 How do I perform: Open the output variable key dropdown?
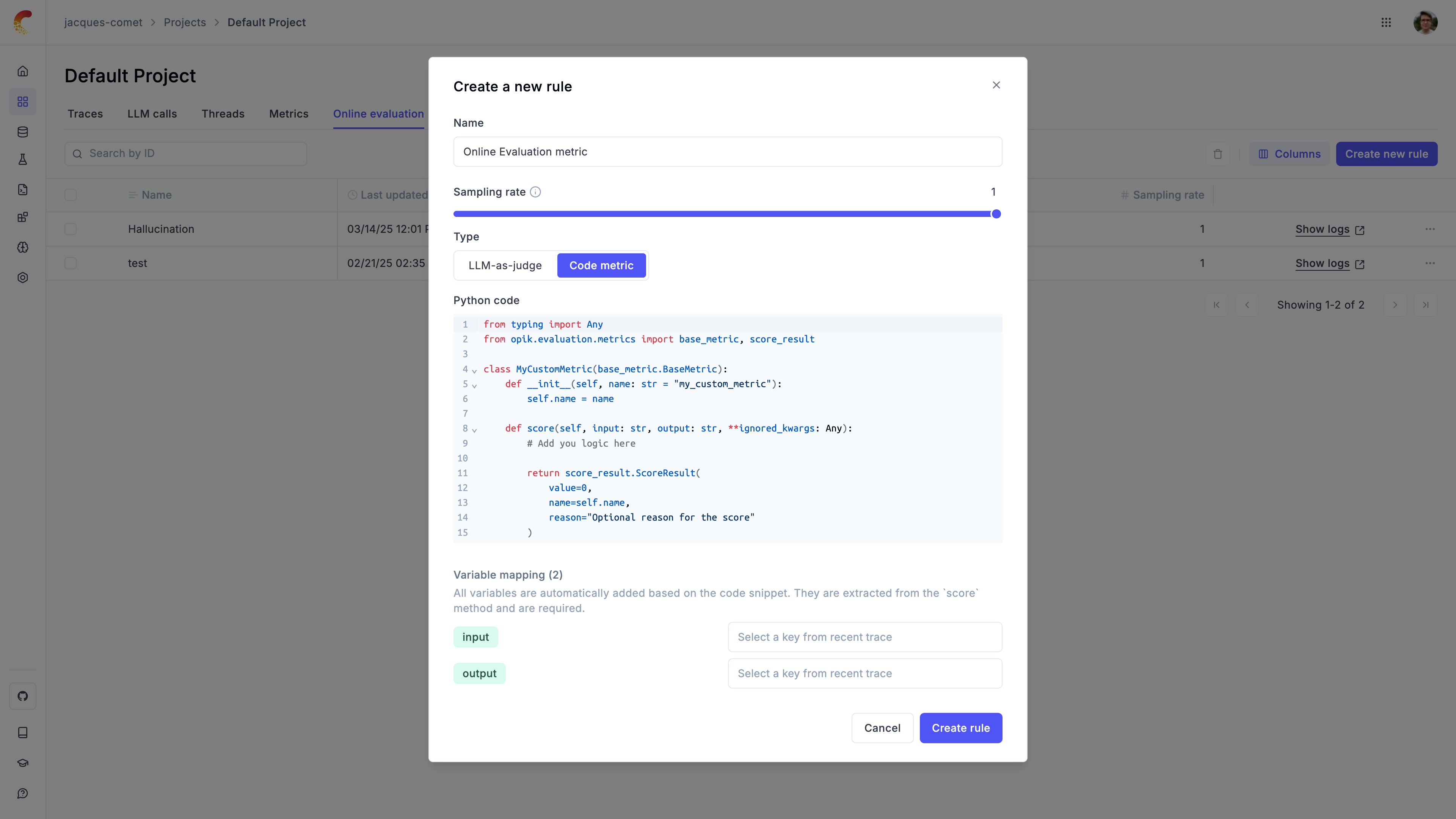[865, 673]
